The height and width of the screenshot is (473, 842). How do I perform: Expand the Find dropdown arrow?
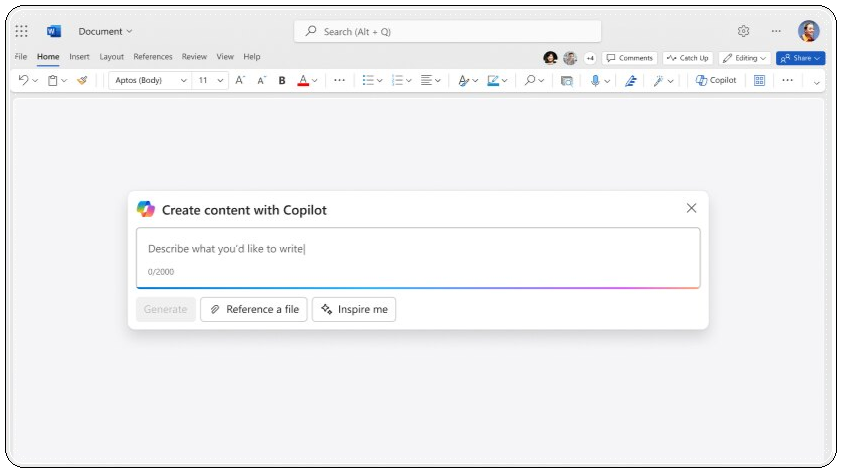[x=541, y=81]
